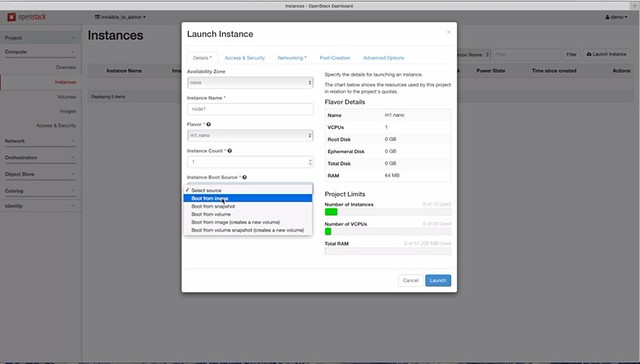Open the Instance Count help icon

(x=230, y=151)
